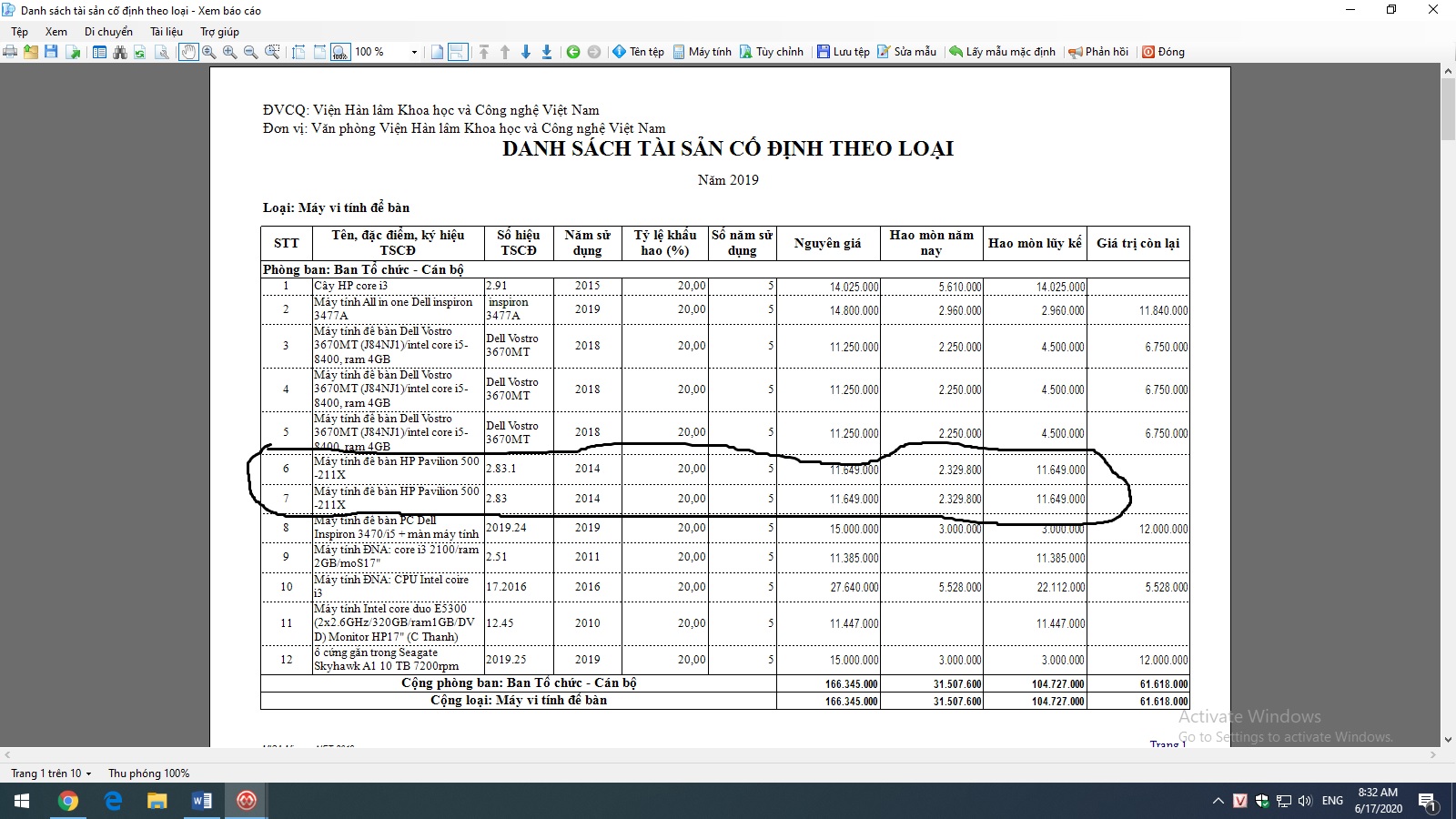Screen dimensions: 1456x819
Task: Click the 'Nguyên giá' column header
Action: click(827, 243)
